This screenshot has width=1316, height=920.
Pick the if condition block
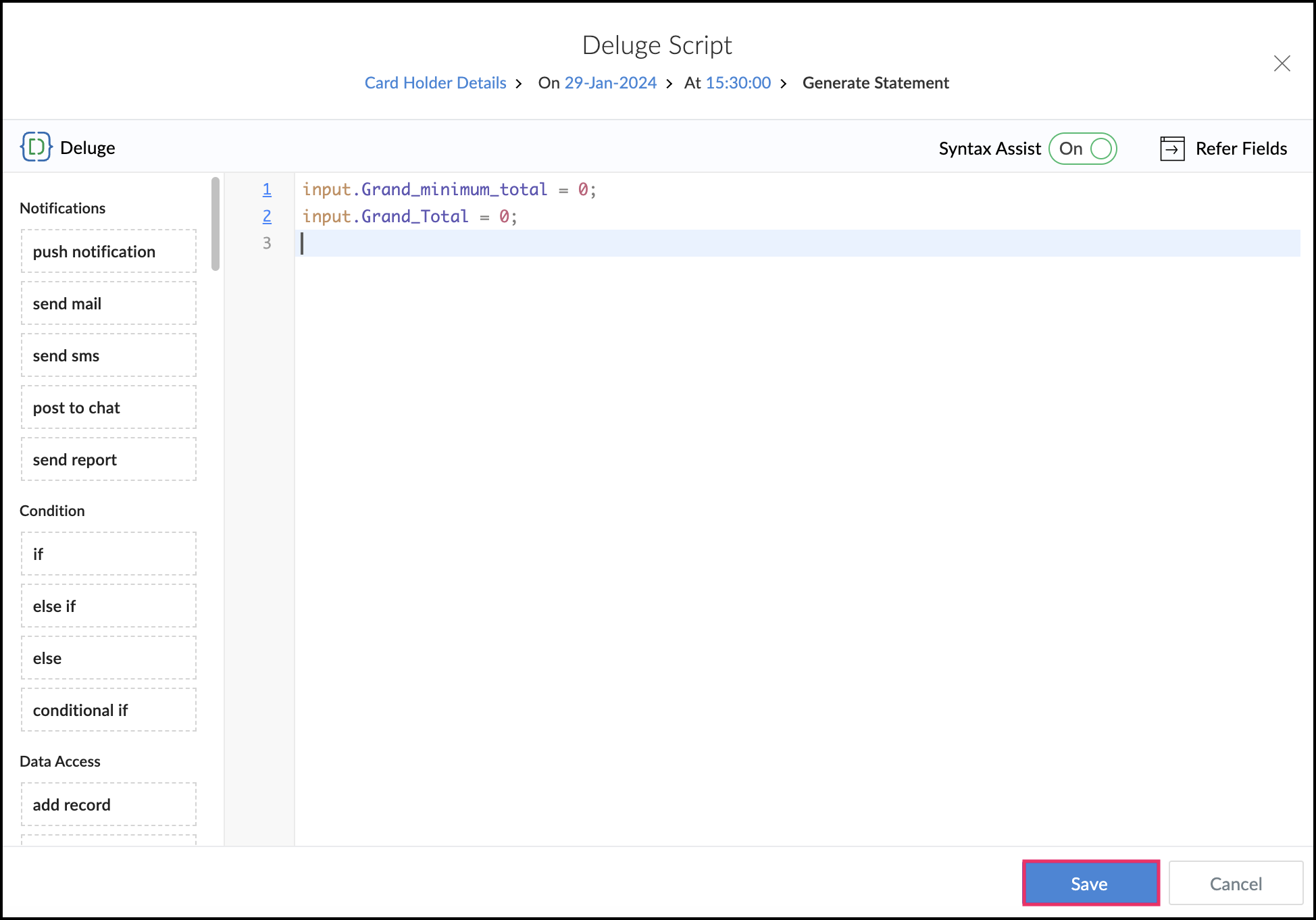109,554
